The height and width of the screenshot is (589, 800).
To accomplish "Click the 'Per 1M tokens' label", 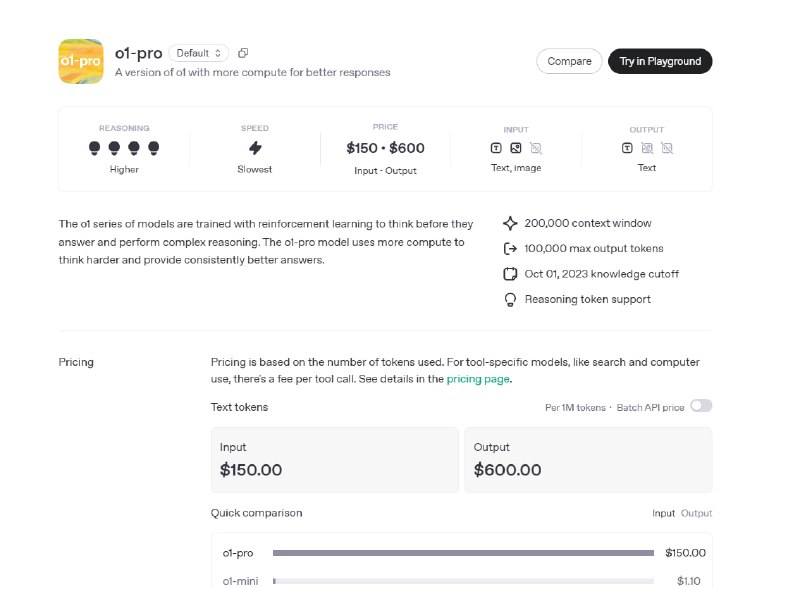I will 575,408.
